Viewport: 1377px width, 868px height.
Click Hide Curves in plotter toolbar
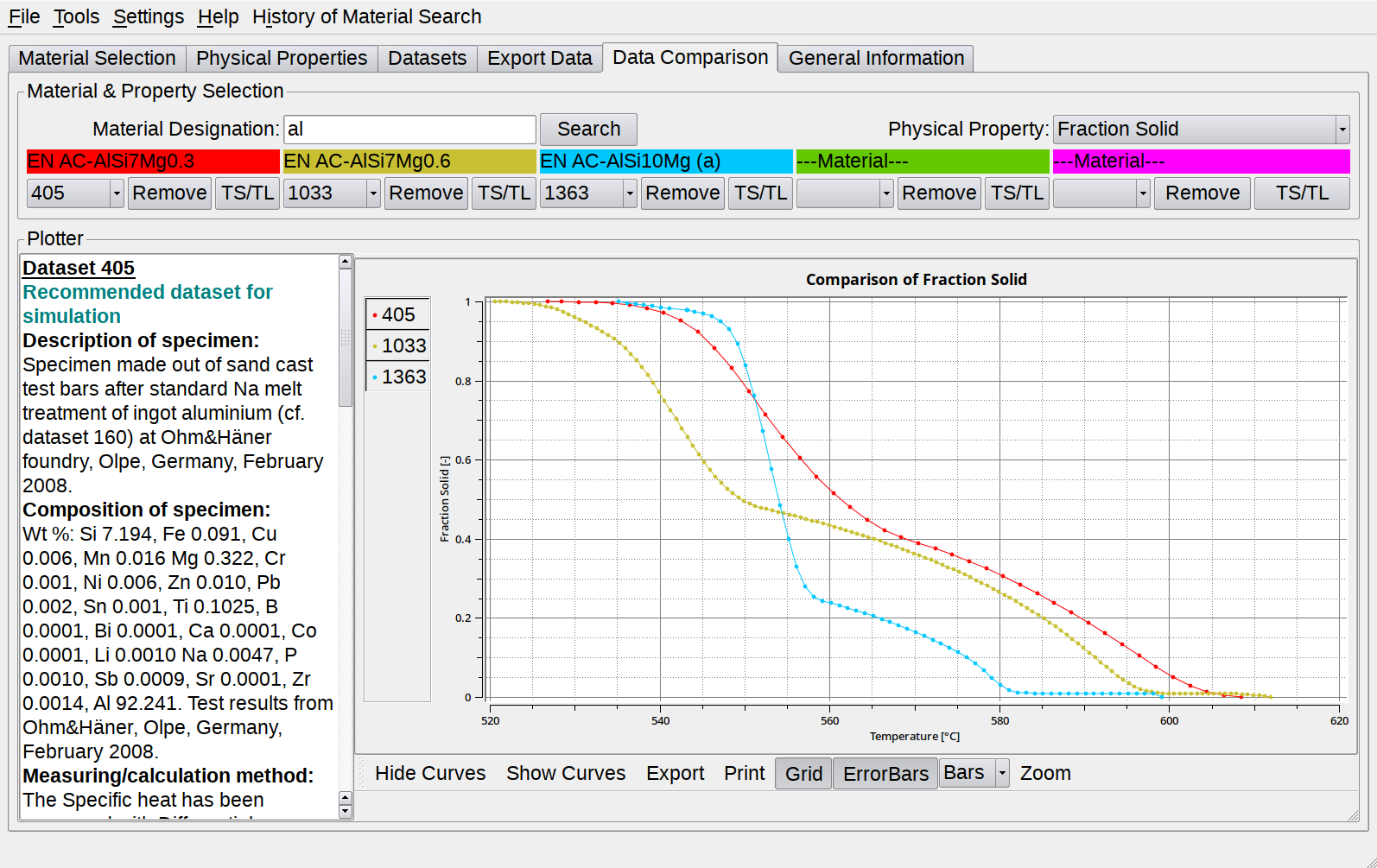(x=430, y=774)
